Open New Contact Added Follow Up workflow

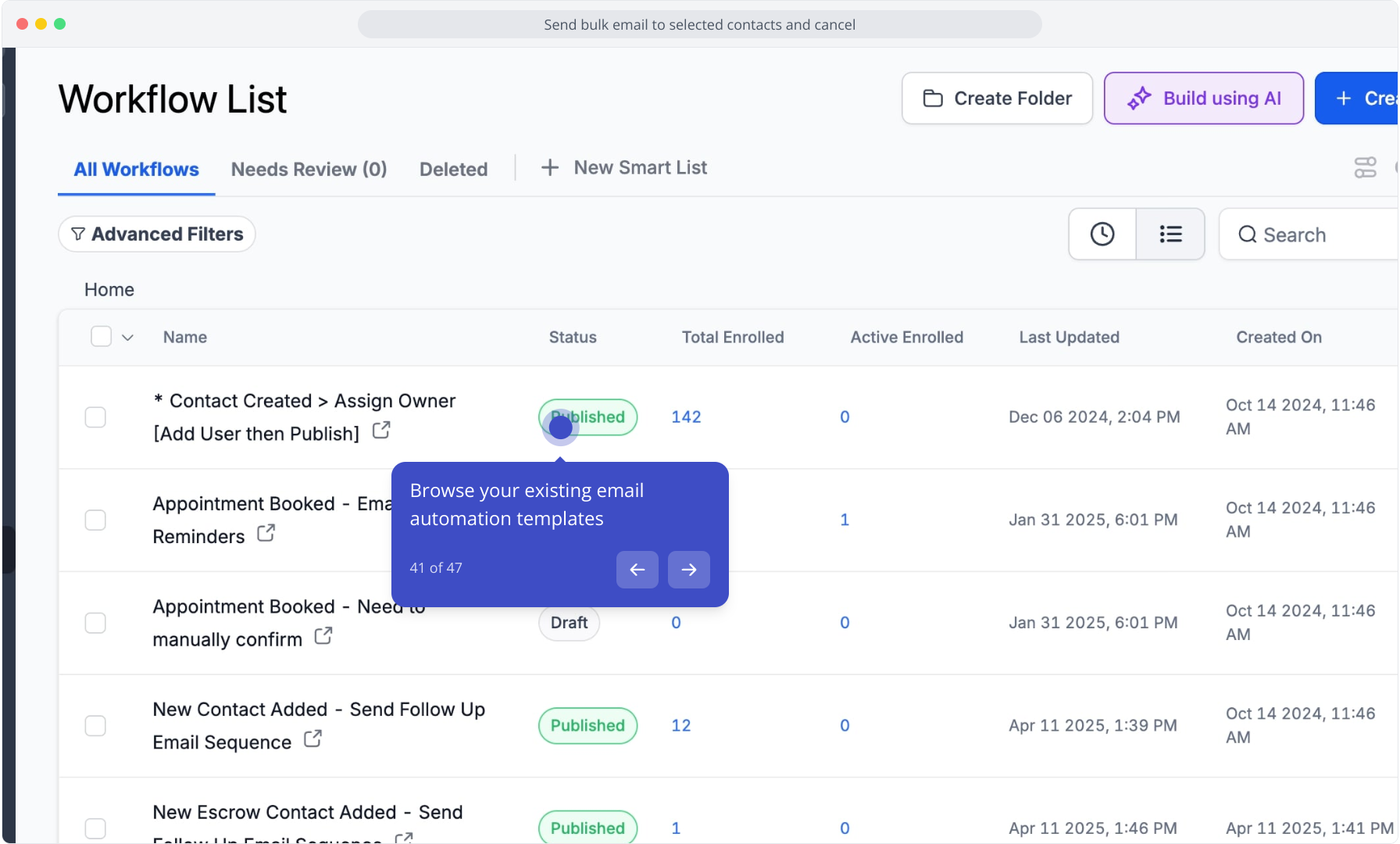[319, 726]
